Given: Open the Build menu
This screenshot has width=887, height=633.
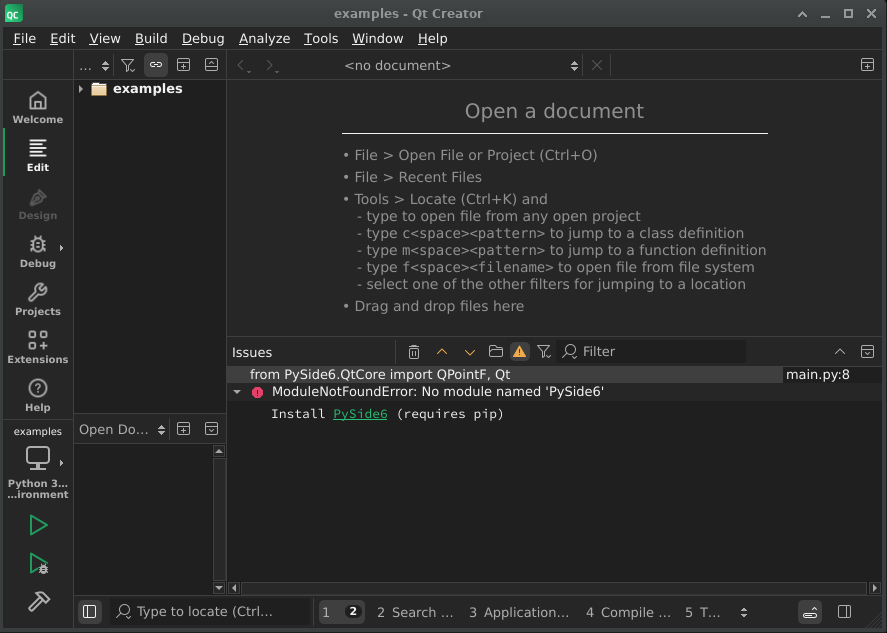Looking at the screenshot, I should [x=151, y=38].
